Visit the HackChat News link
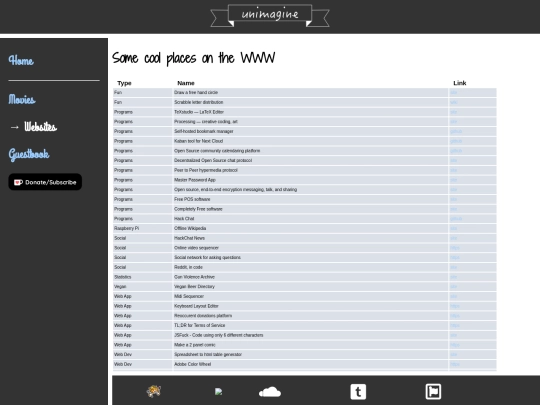Image resolution: width=540 pixels, height=405 pixels. click(453, 238)
